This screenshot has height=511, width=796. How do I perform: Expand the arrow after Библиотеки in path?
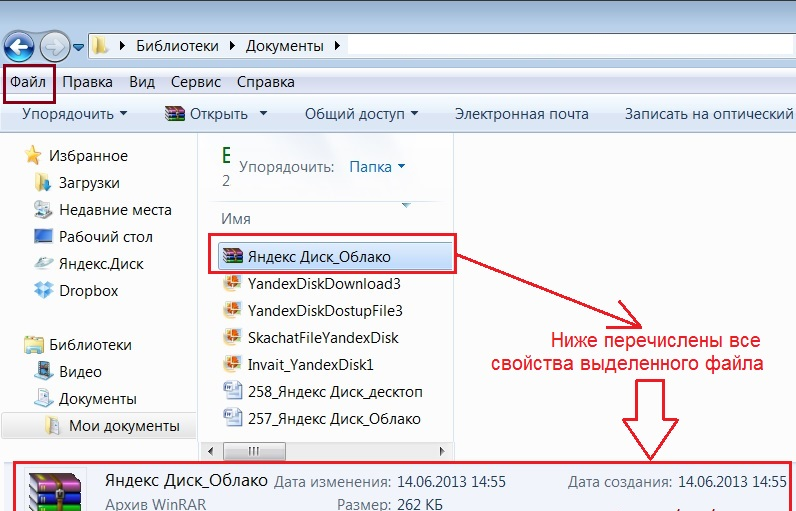232,46
